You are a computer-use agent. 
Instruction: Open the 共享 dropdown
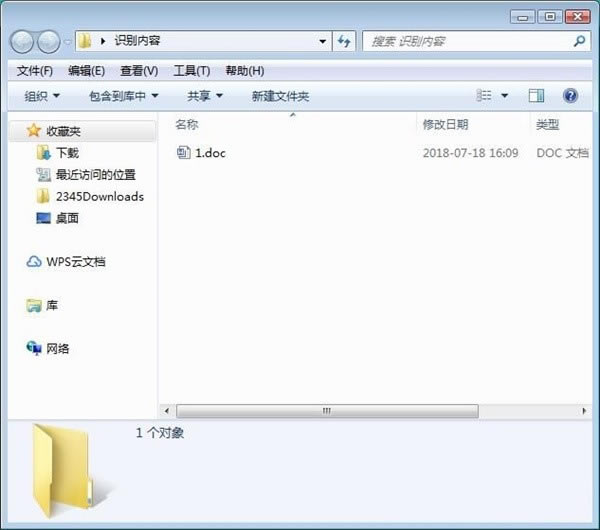click(205, 96)
